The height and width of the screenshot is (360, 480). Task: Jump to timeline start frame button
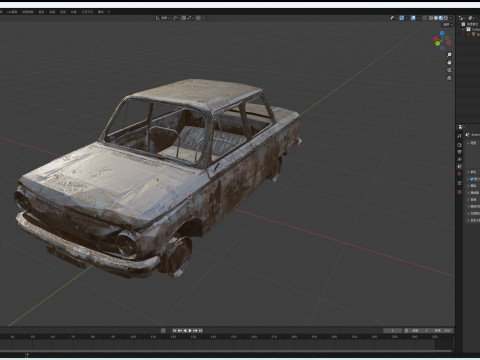click(x=174, y=331)
